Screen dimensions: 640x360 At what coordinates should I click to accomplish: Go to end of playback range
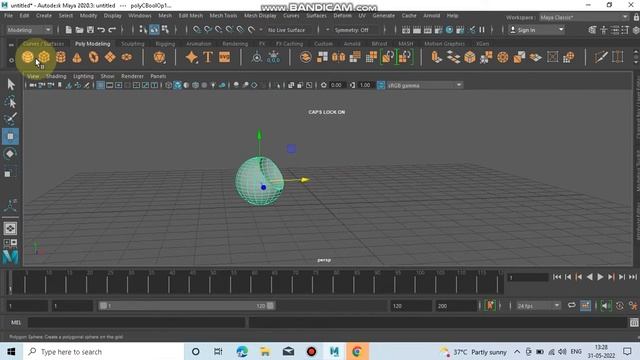[x=633, y=277]
